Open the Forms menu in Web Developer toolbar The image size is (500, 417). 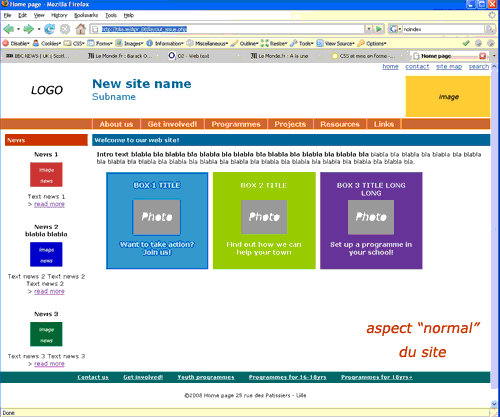coord(100,43)
